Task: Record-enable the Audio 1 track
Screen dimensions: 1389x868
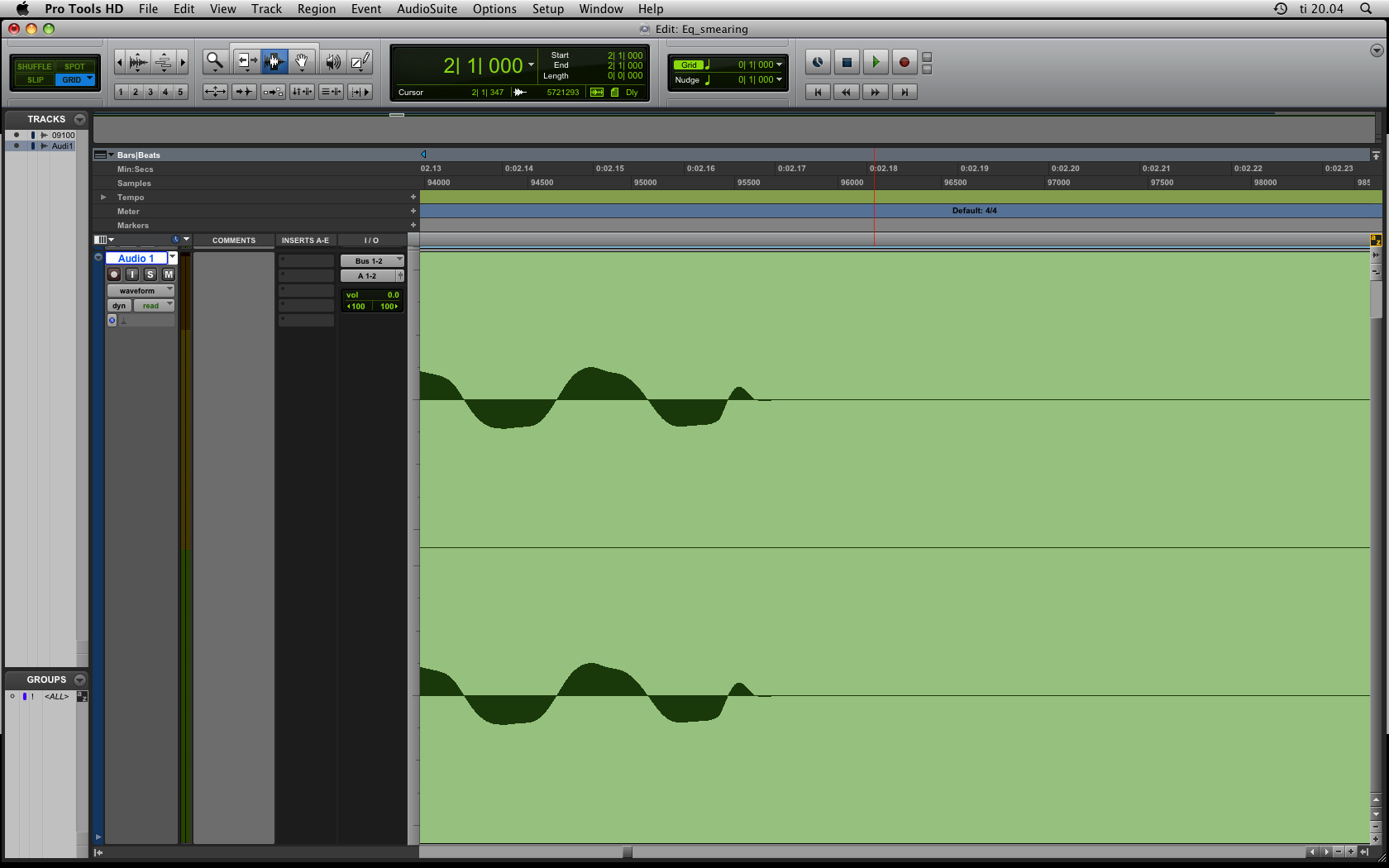Action: (x=114, y=274)
